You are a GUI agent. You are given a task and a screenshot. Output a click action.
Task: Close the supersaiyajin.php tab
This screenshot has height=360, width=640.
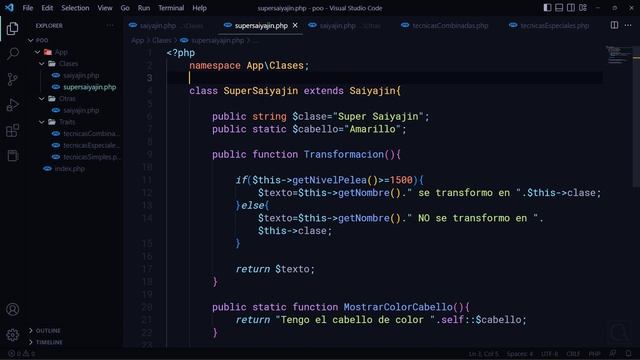(295, 25)
